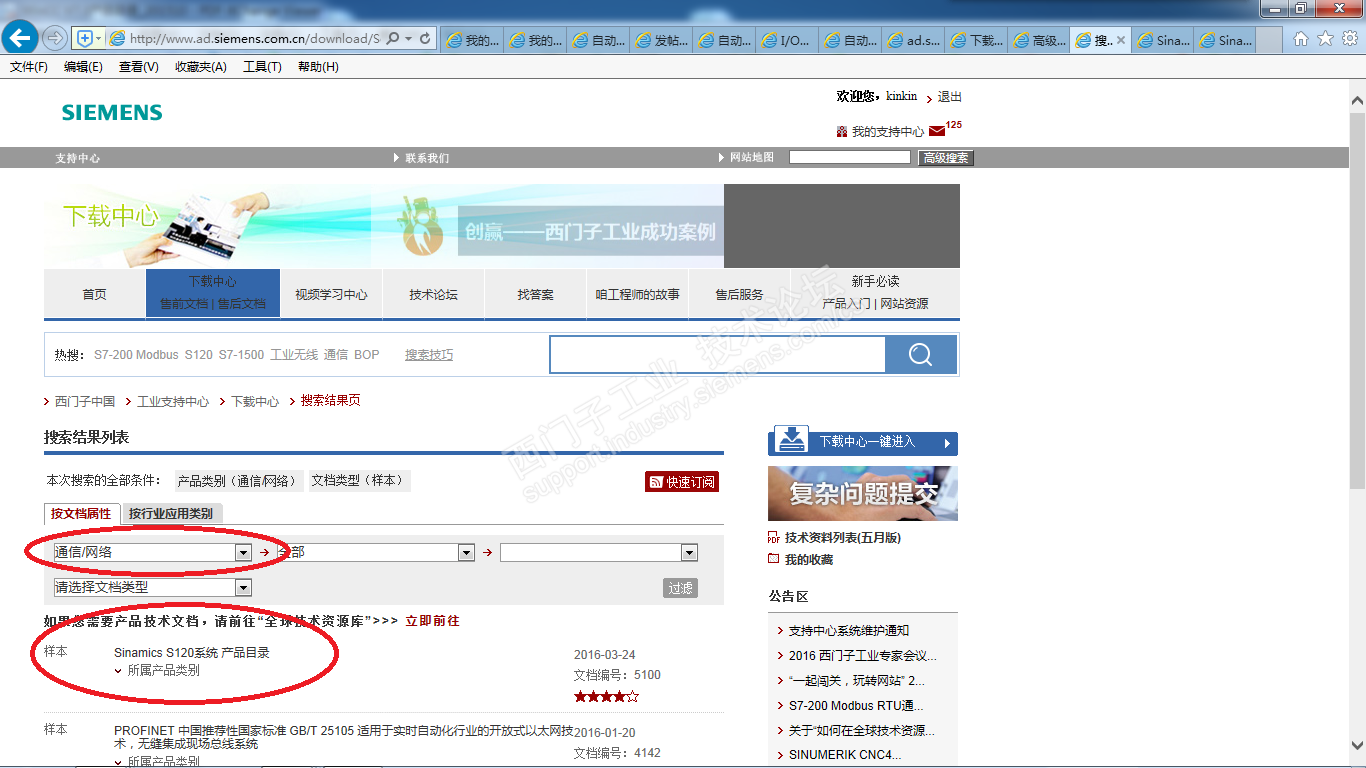Click the RSS 快速订阅 button
The image size is (1366, 768).
point(682,482)
